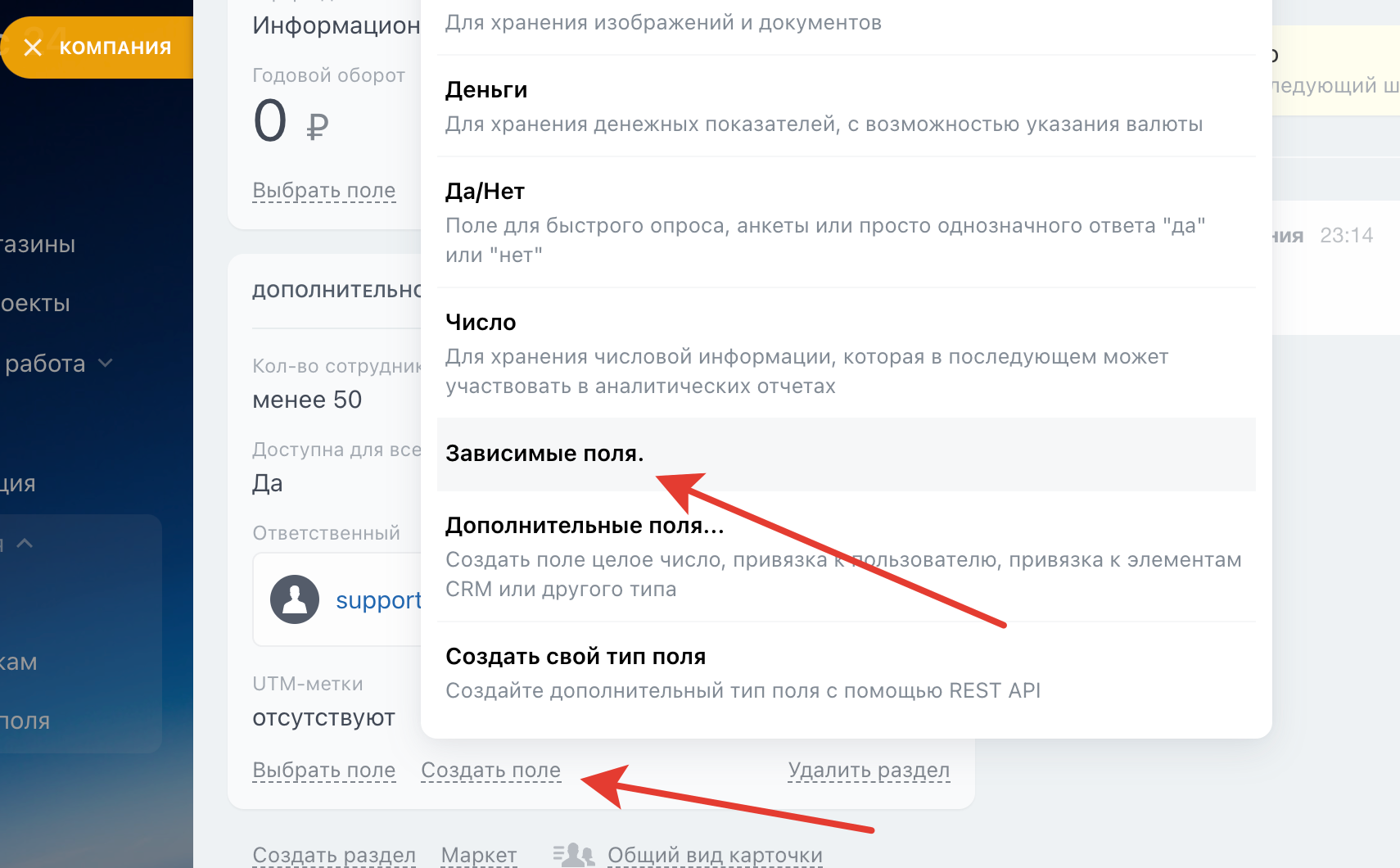This screenshot has width=1400, height=868.
Task: Click Удалить раздел link
Action: tap(869, 771)
